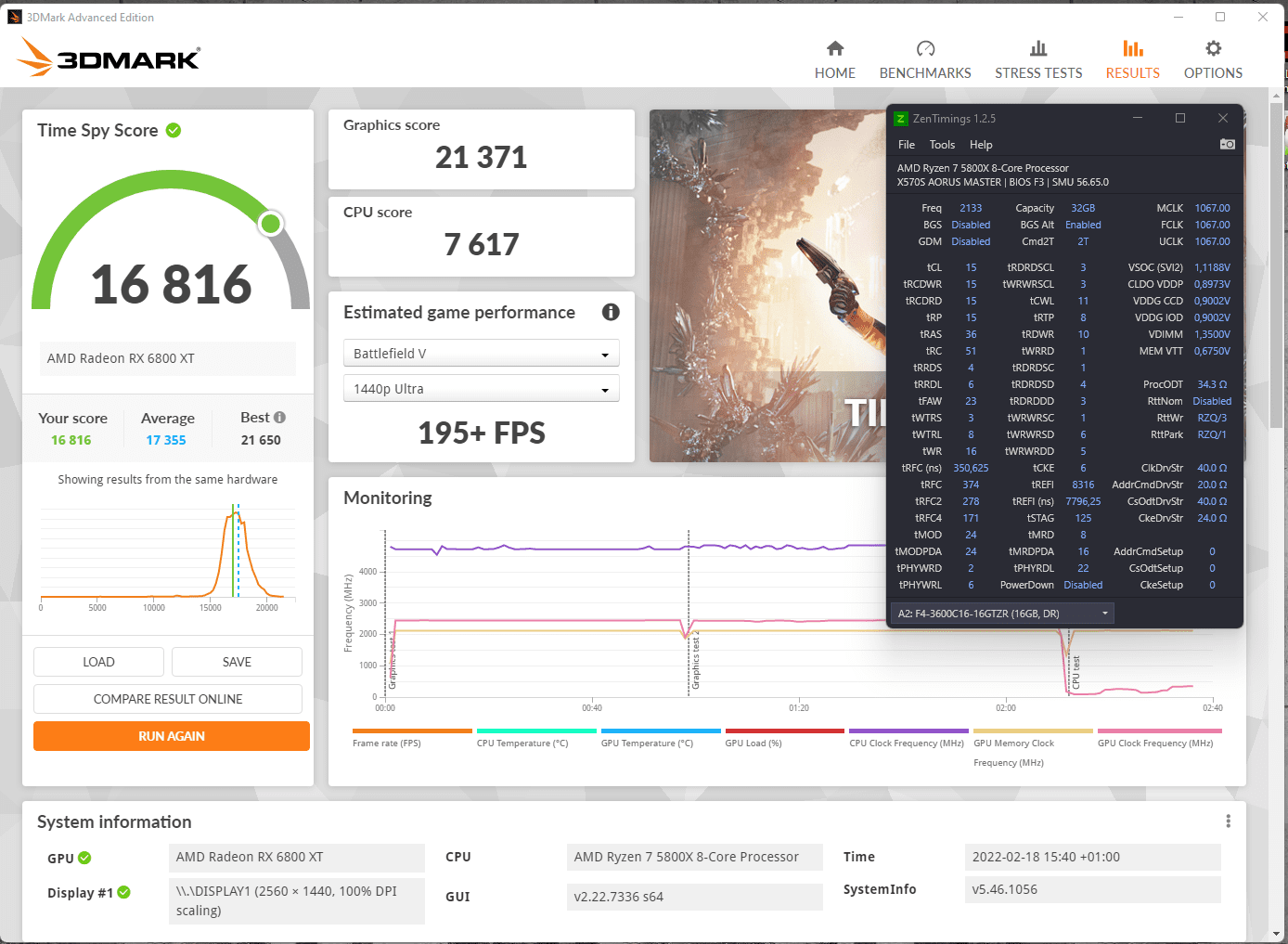
Task: Click the LOAD button
Action: click(98, 662)
